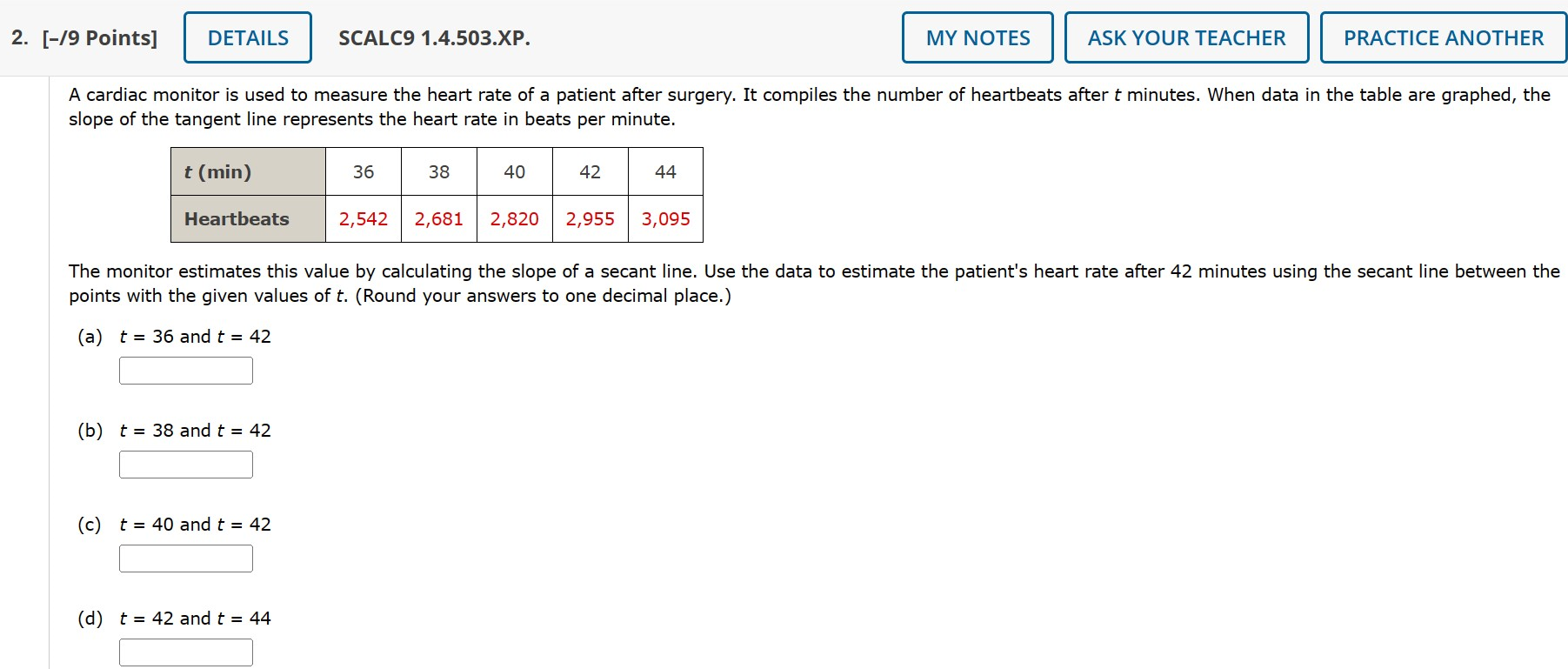Click PRACTICE ANOTHER to get a new version

(x=1442, y=37)
